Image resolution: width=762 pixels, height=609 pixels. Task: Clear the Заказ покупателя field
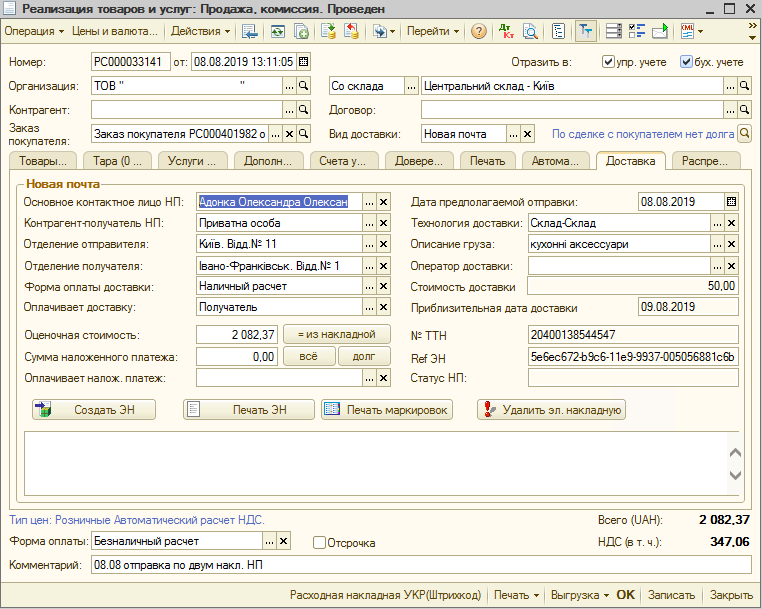(289, 134)
